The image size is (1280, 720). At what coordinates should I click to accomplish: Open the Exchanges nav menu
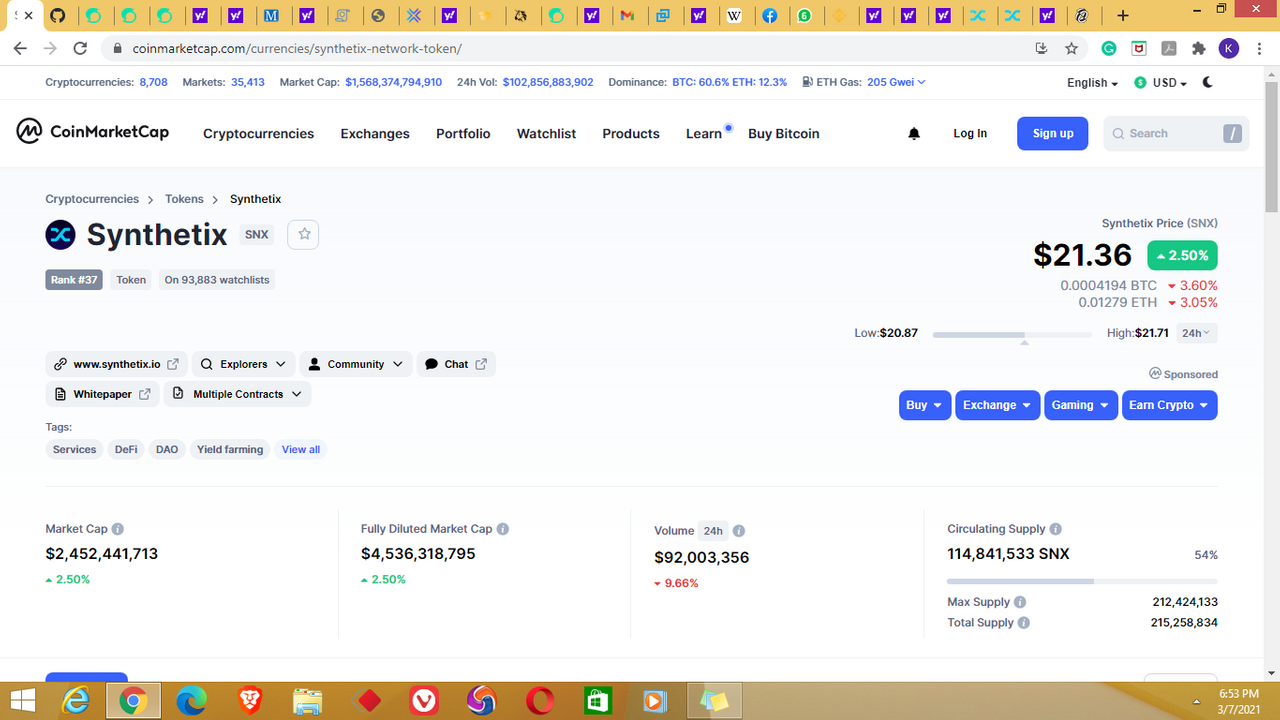tap(375, 133)
